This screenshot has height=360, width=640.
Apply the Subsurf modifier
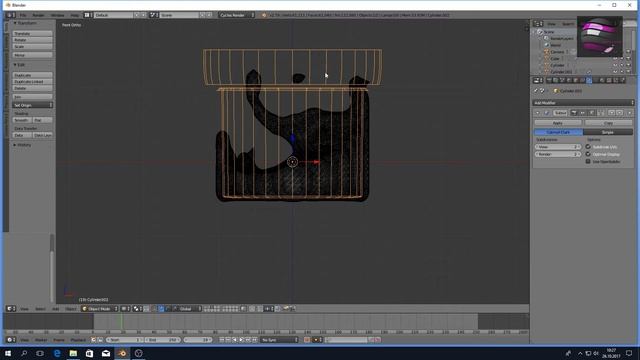point(558,123)
